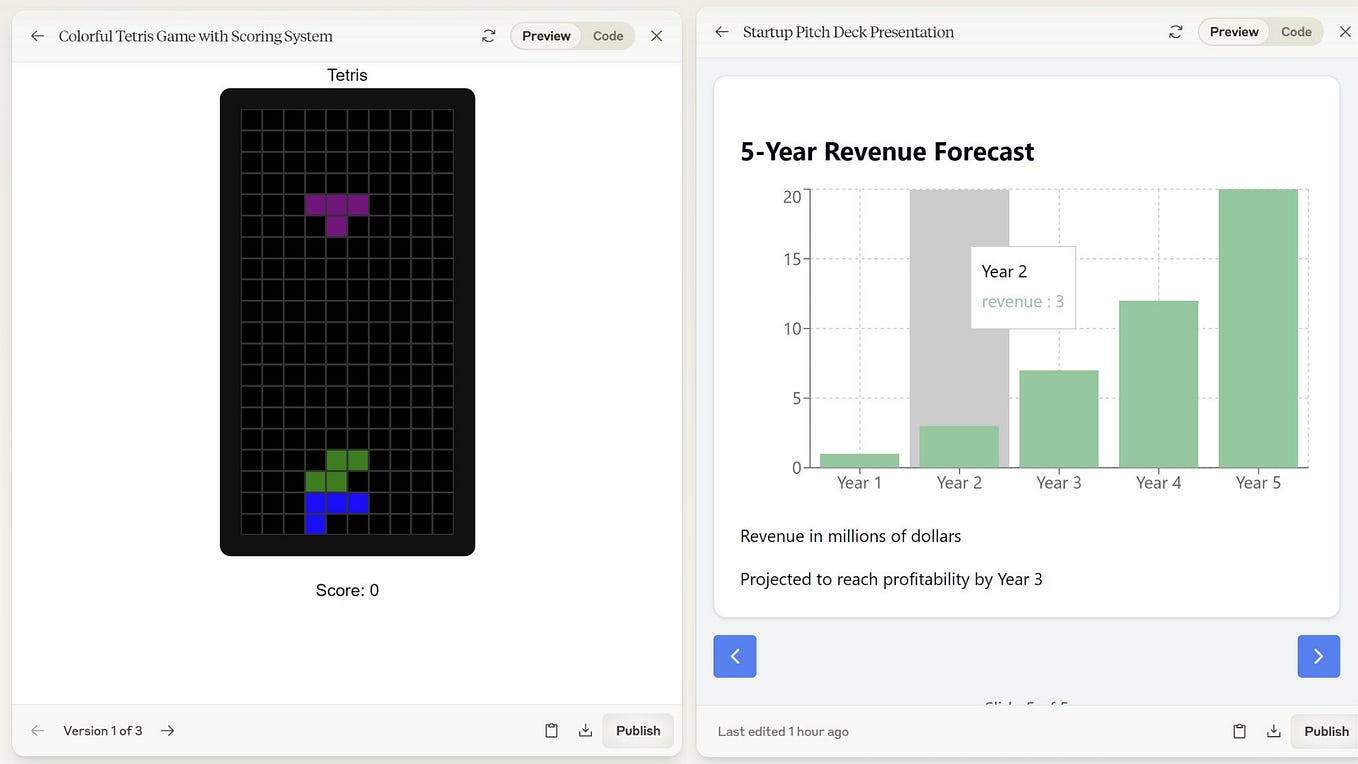Select Preview tab in Pitch Deck panel
Viewport: 1358px width, 764px height.
(x=1234, y=32)
